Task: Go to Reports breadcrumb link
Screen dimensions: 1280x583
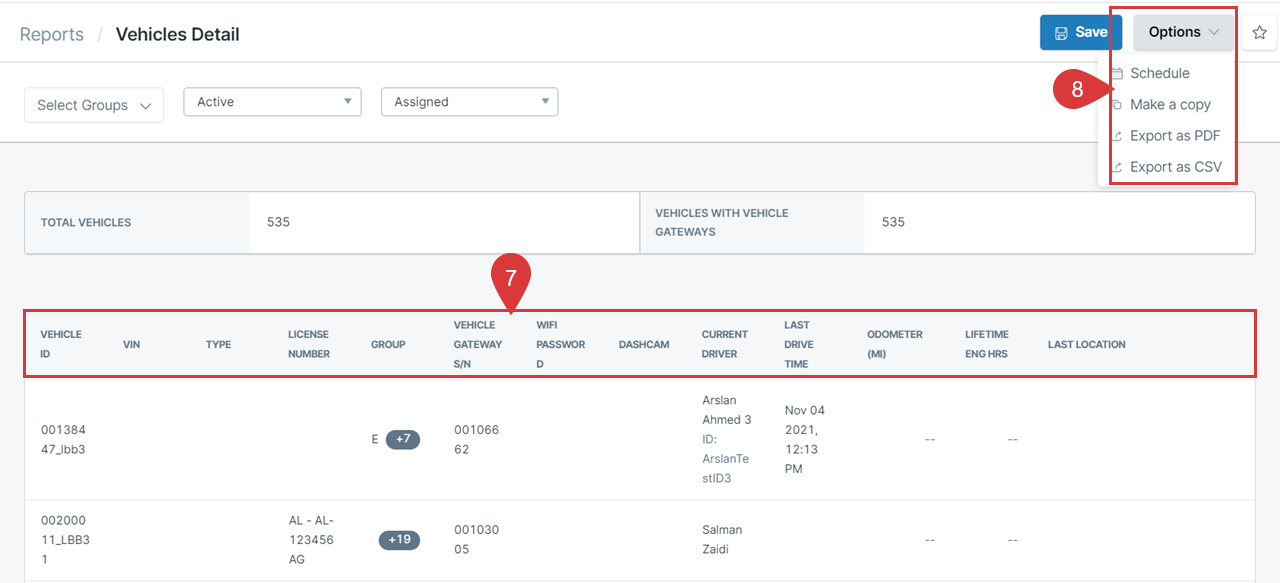Action: point(52,34)
